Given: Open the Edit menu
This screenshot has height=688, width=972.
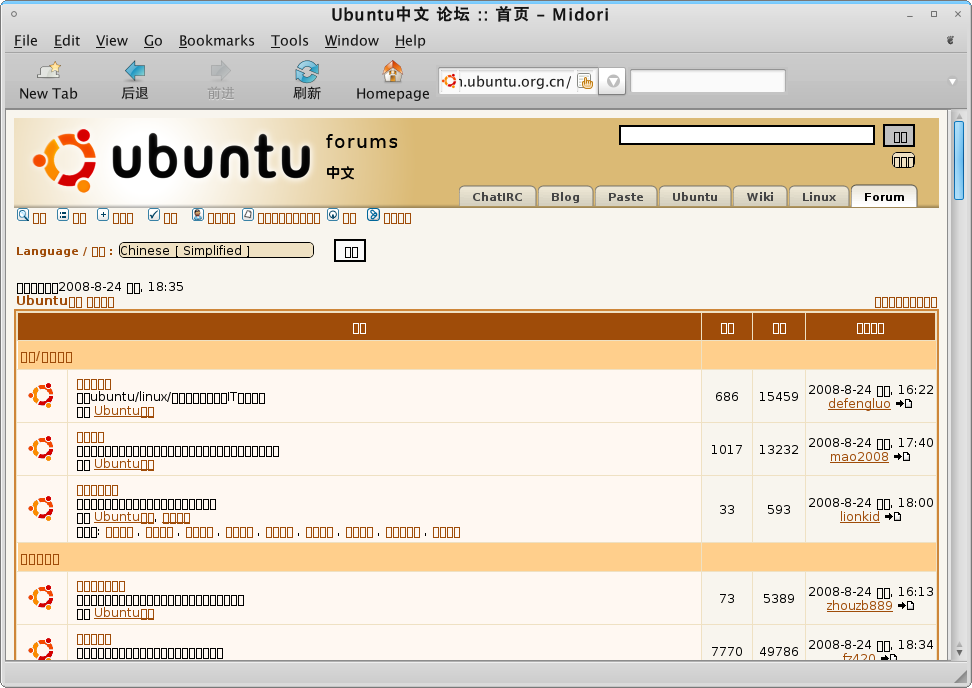Looking at the screenshot, I should (x=66, y=41).
